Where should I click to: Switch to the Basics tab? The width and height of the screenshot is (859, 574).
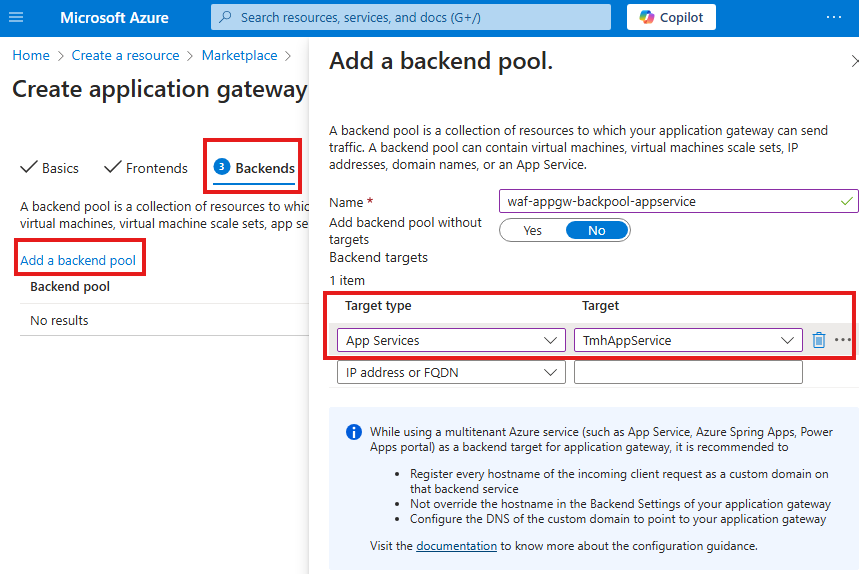coord(49,168)
